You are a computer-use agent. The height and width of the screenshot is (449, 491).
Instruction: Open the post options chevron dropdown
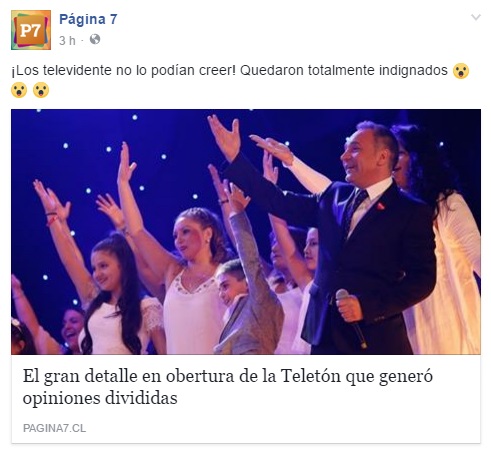pos(476,17)
